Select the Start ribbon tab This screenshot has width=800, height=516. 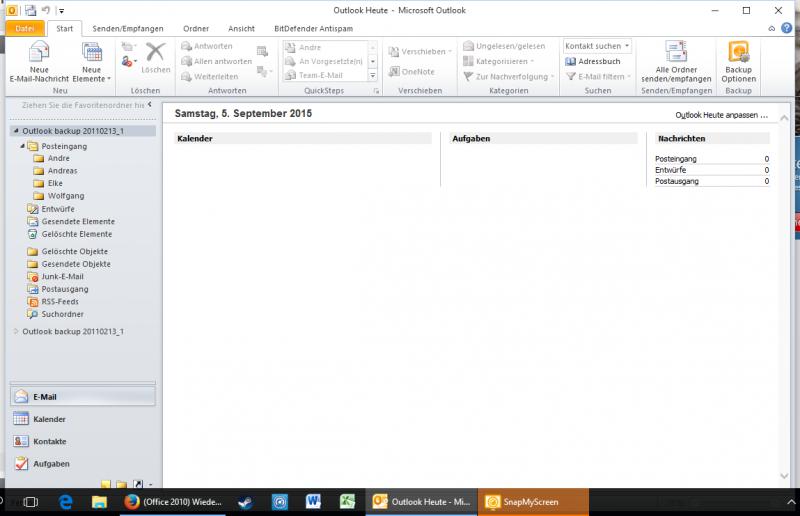point(64,29)
